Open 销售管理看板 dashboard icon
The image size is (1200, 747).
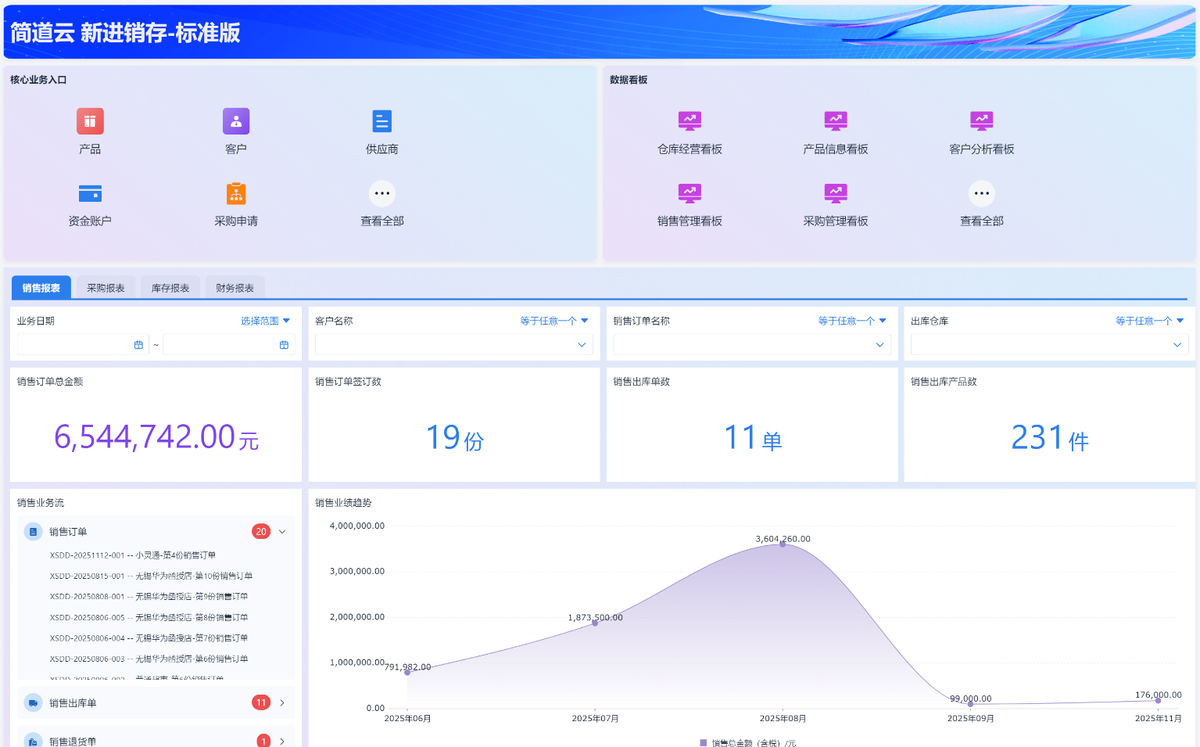pos(689,194)
